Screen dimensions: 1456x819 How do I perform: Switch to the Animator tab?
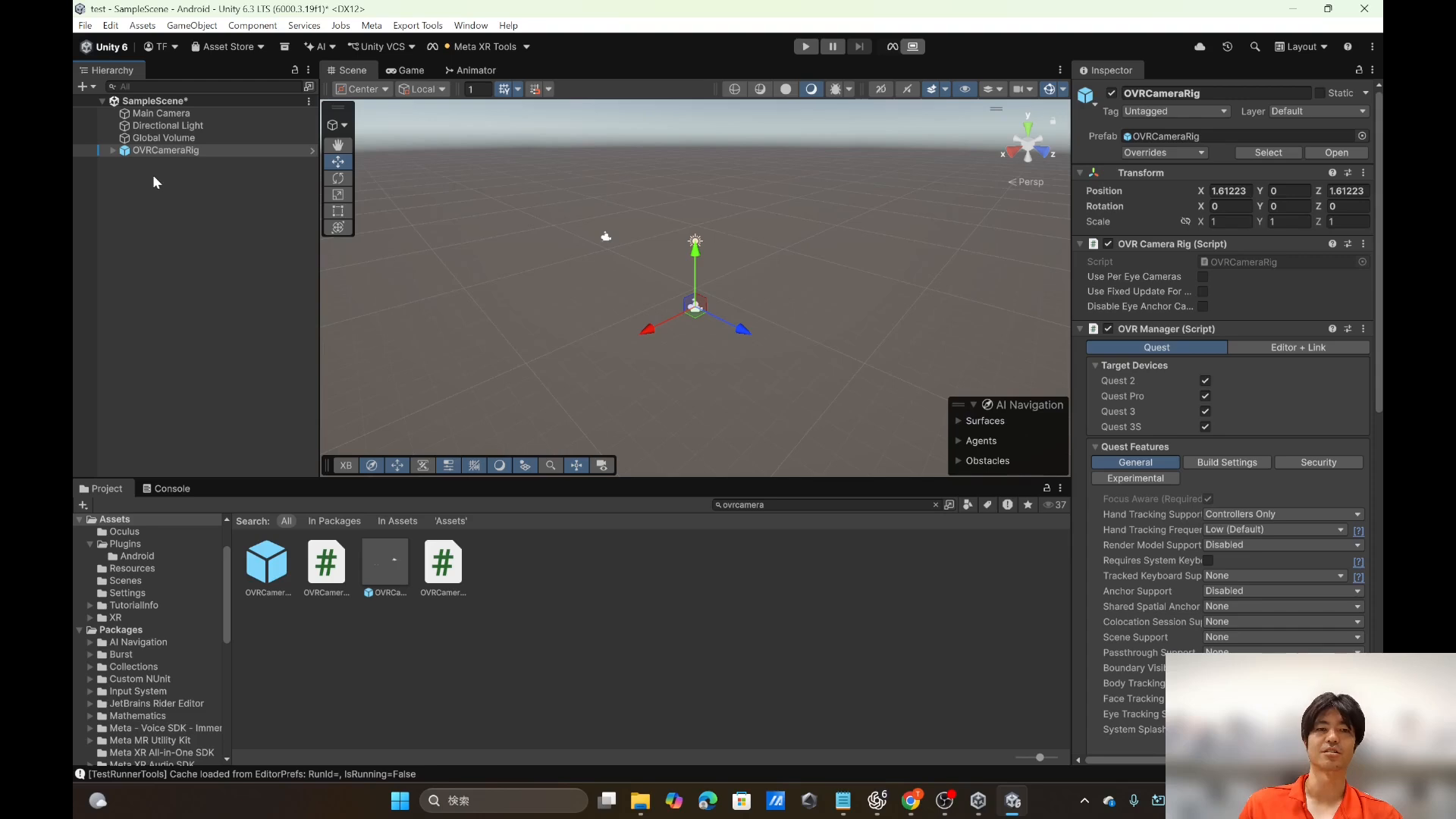470,70
